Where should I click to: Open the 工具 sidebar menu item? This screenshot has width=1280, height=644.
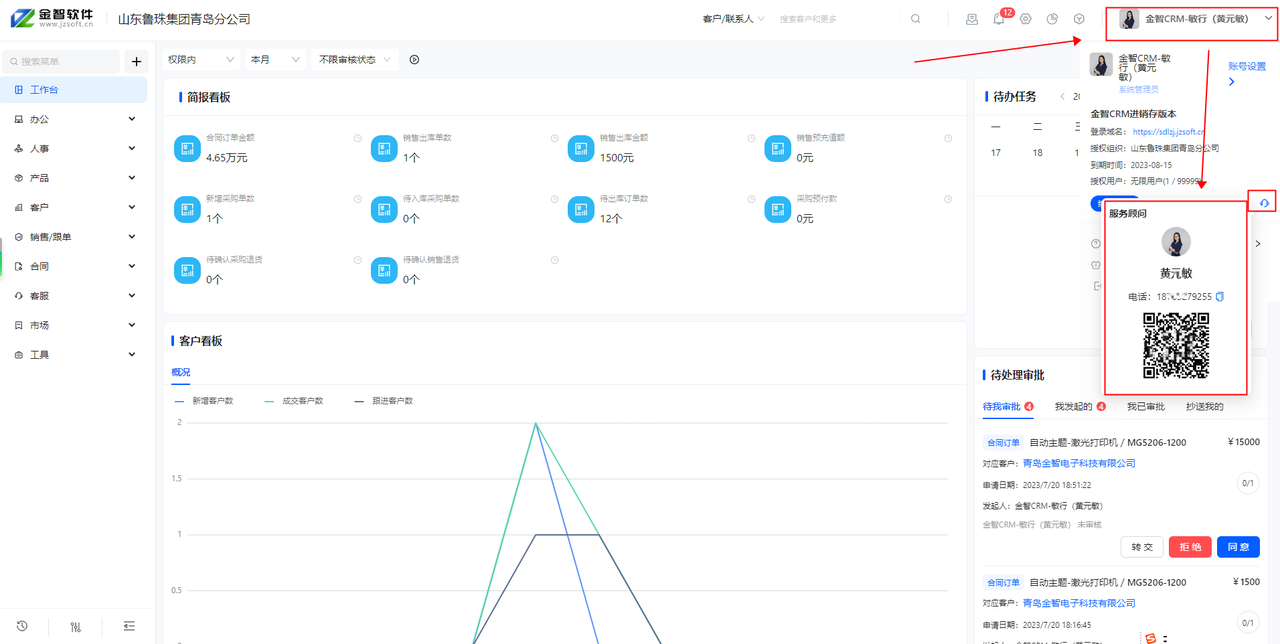[74, 355]
